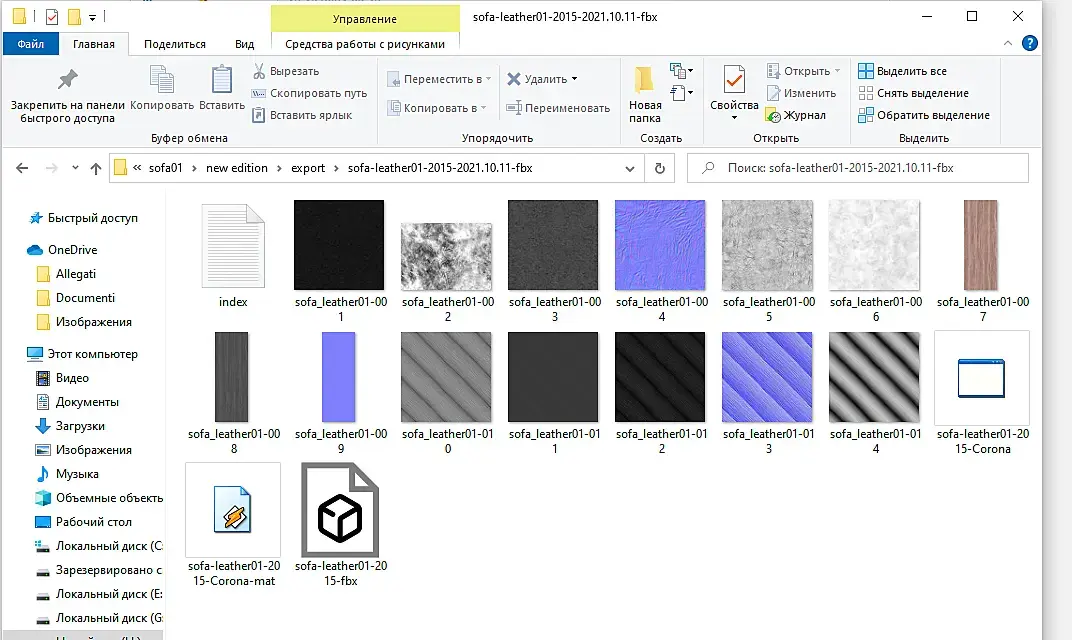
Task: Open Allegati folder in sidebar
Action: [x=66, y=274]
